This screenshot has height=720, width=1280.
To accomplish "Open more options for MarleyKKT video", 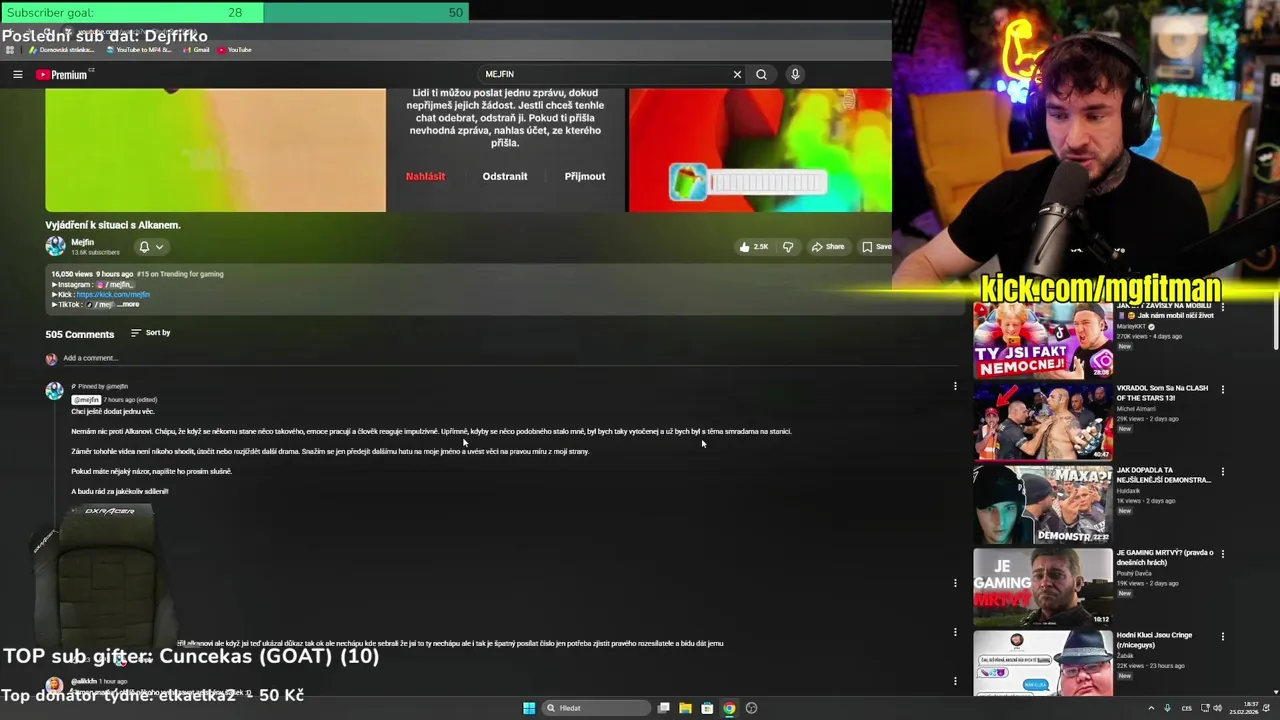I will [1222, 307].
